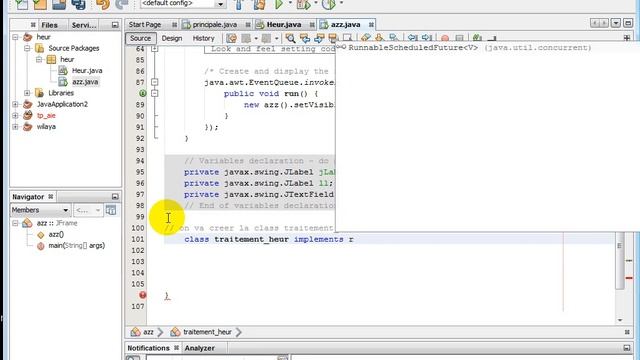
Task: Collapse code fold at line 87
Action: point(155,82)
